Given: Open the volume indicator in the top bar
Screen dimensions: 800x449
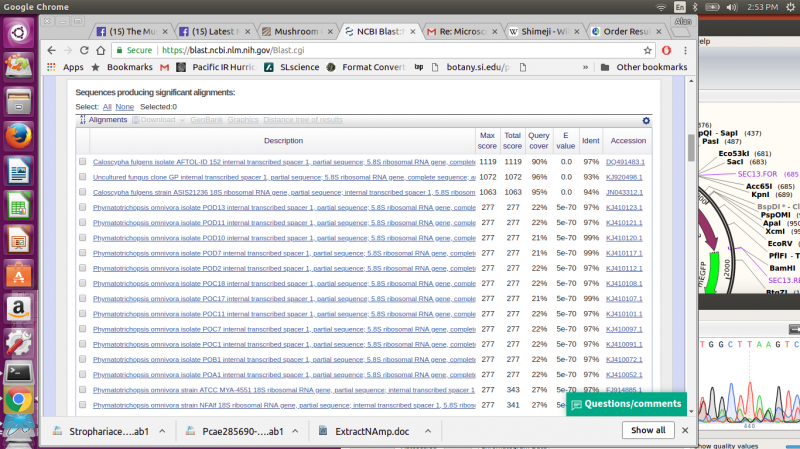Looking at the screenshot, I should point(732,7).
